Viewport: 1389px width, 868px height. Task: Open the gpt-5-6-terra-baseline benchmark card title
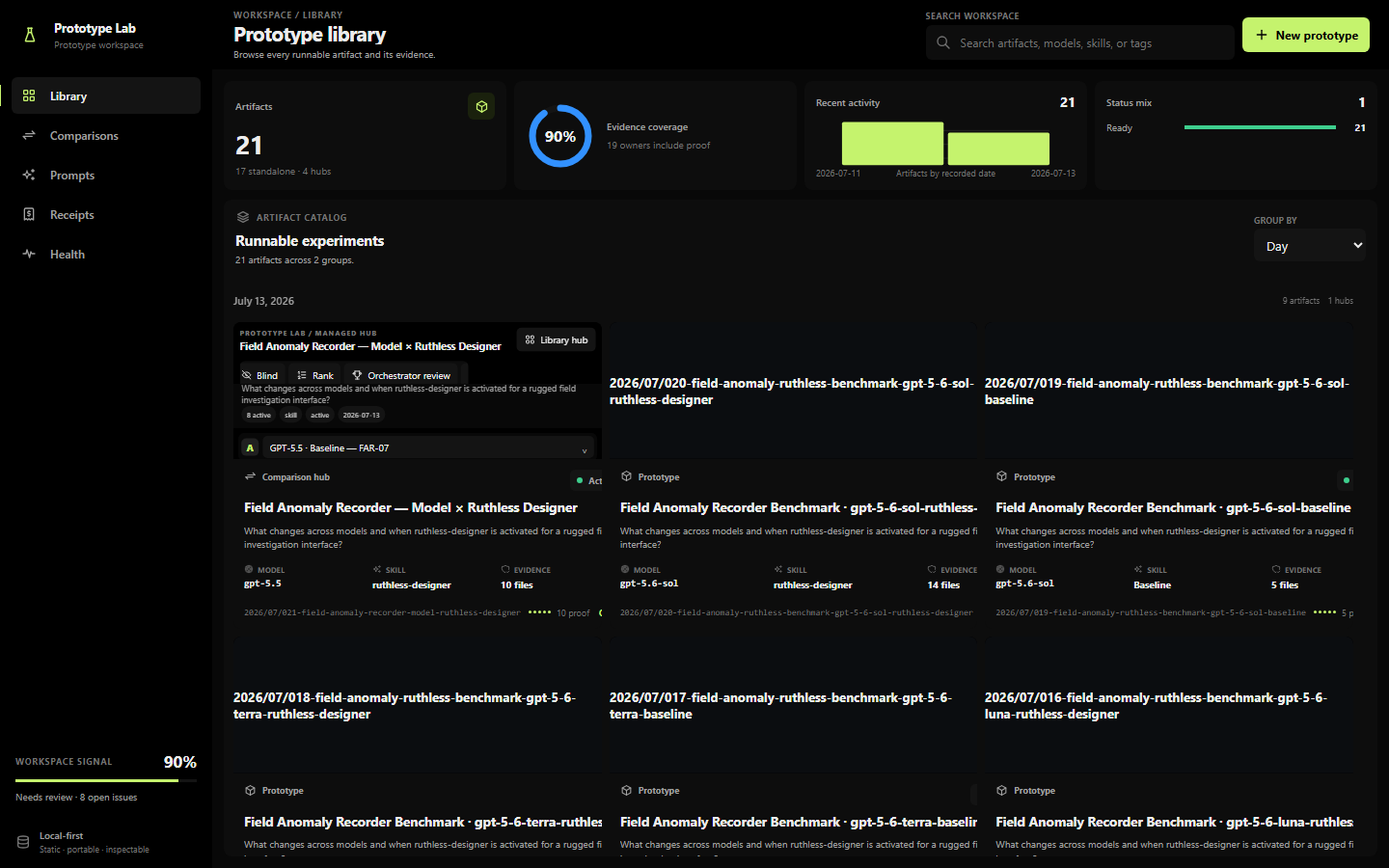(799, 822)
